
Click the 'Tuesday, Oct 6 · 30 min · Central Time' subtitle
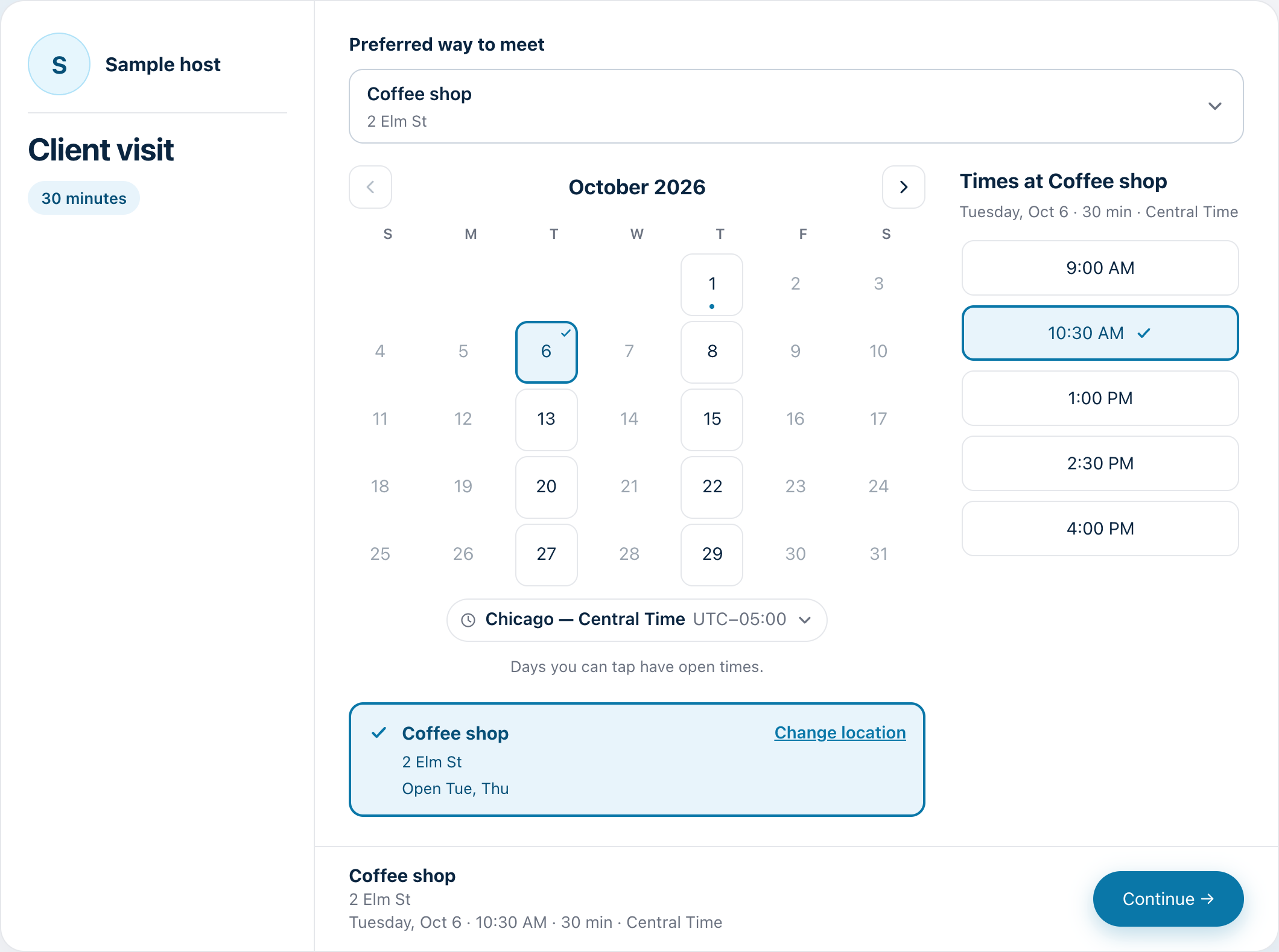(x=1099, y=212)
